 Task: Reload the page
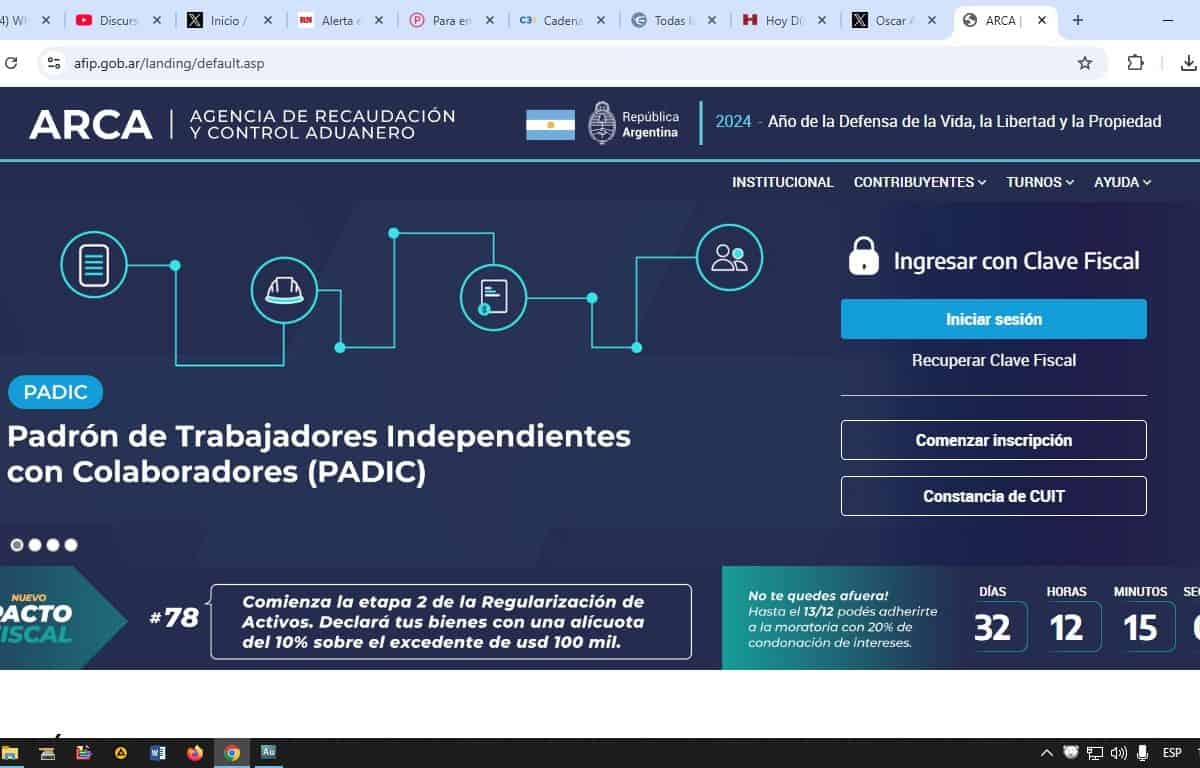(11, 63)
